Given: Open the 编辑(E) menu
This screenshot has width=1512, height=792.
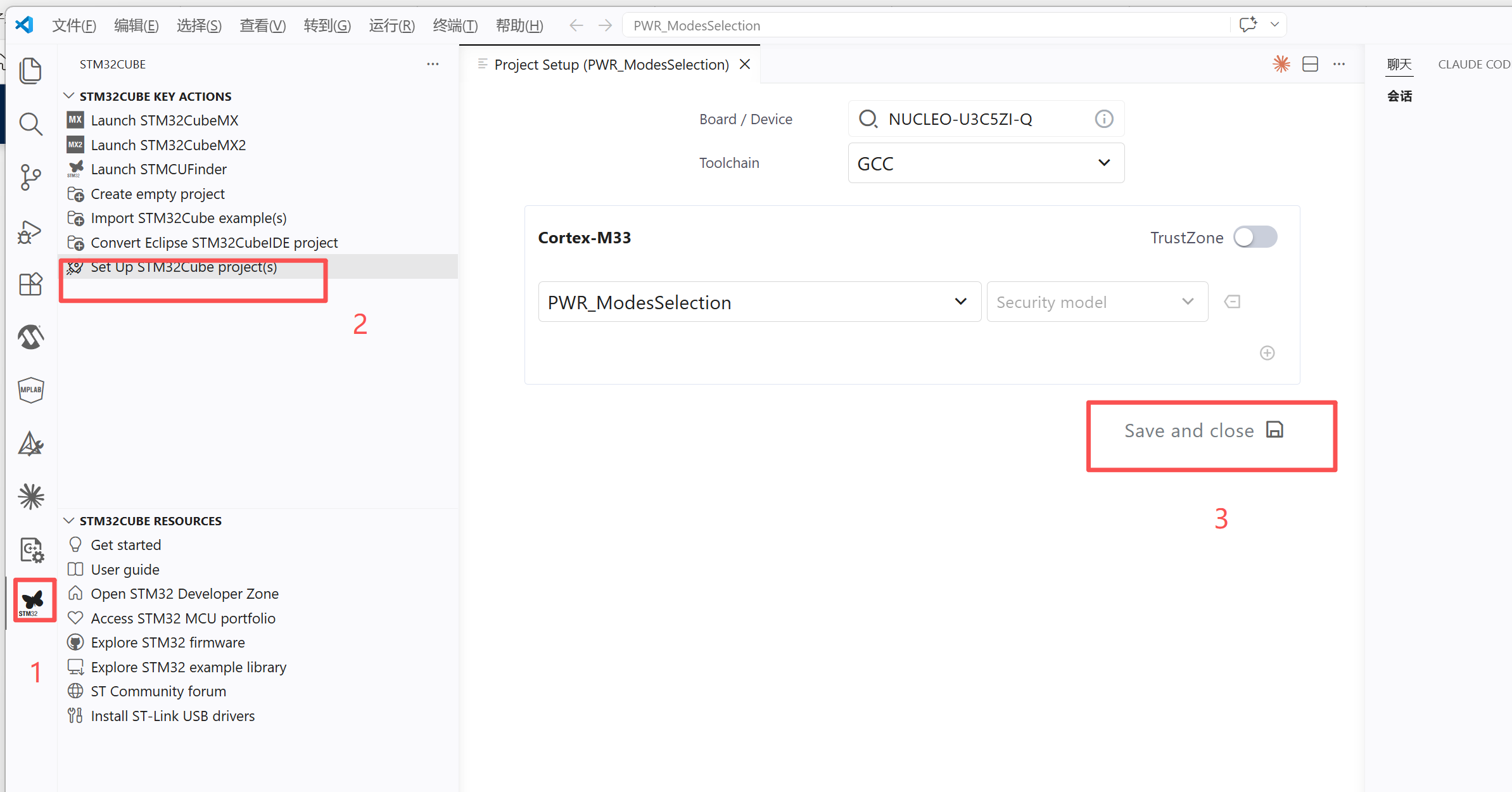Looking at the screenshot, I should [x=136, y=25].
